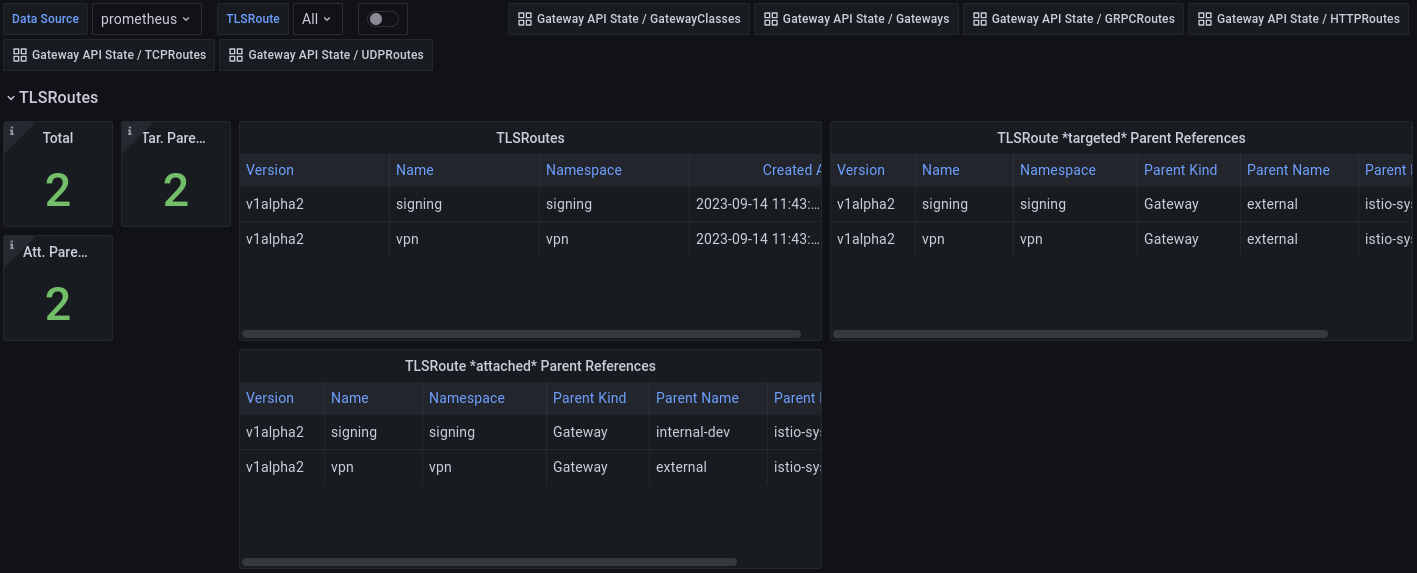Click signing row timestamp in TLSRoutes table
Image resolution: width=1417 pixels, height=573 pixels.
click(x=755, y=204)
